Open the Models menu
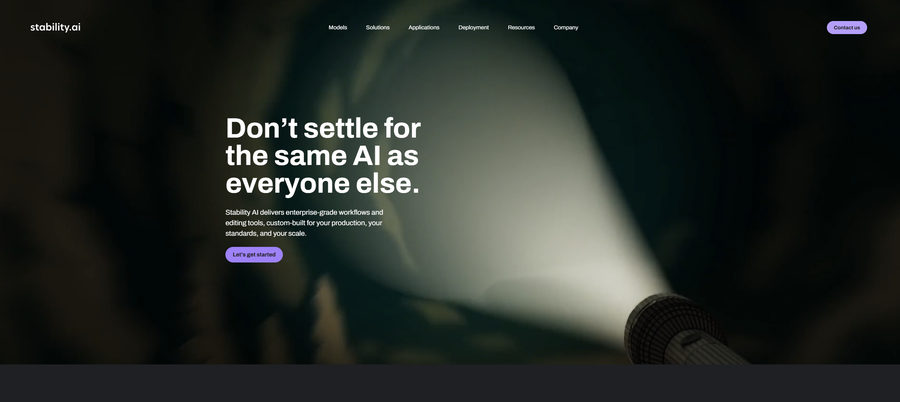This screenshot has width=900, height=402. coord(338,28)
